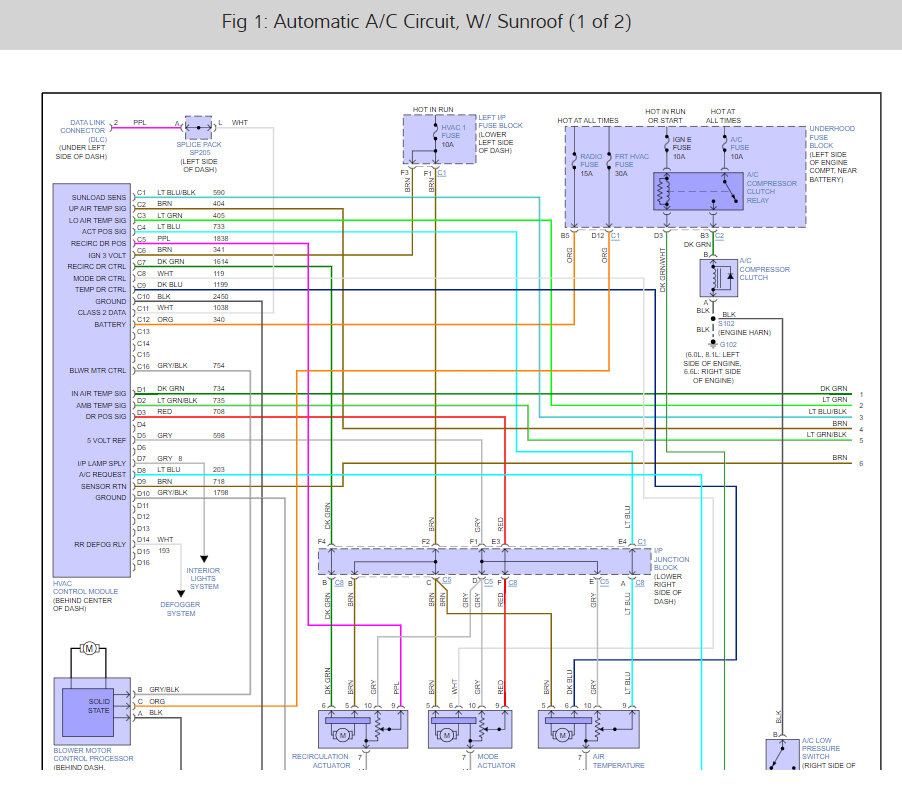The image size is (902, 799).
Task: Open the C1 link beside E4 on junction block
Action: (x=642, y=542)
